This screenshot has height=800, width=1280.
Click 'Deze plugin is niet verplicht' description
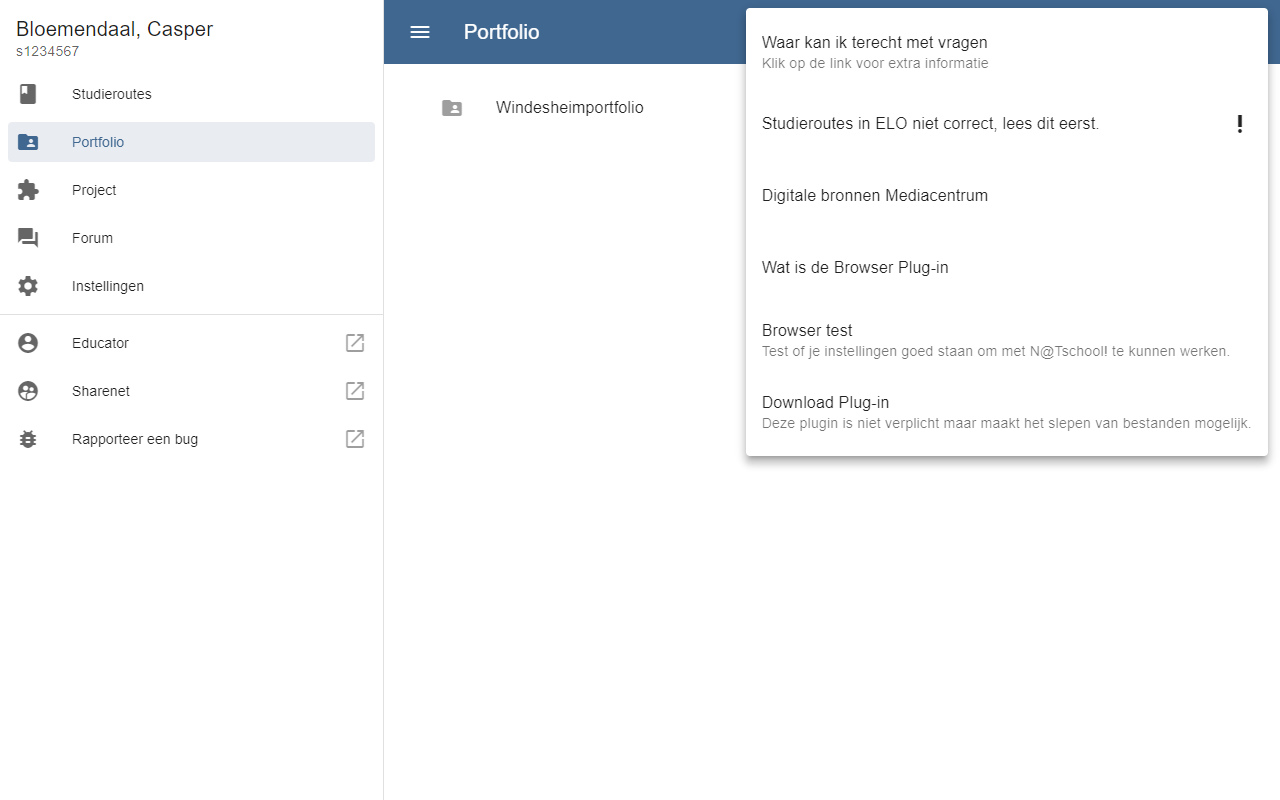[1007, 423]
